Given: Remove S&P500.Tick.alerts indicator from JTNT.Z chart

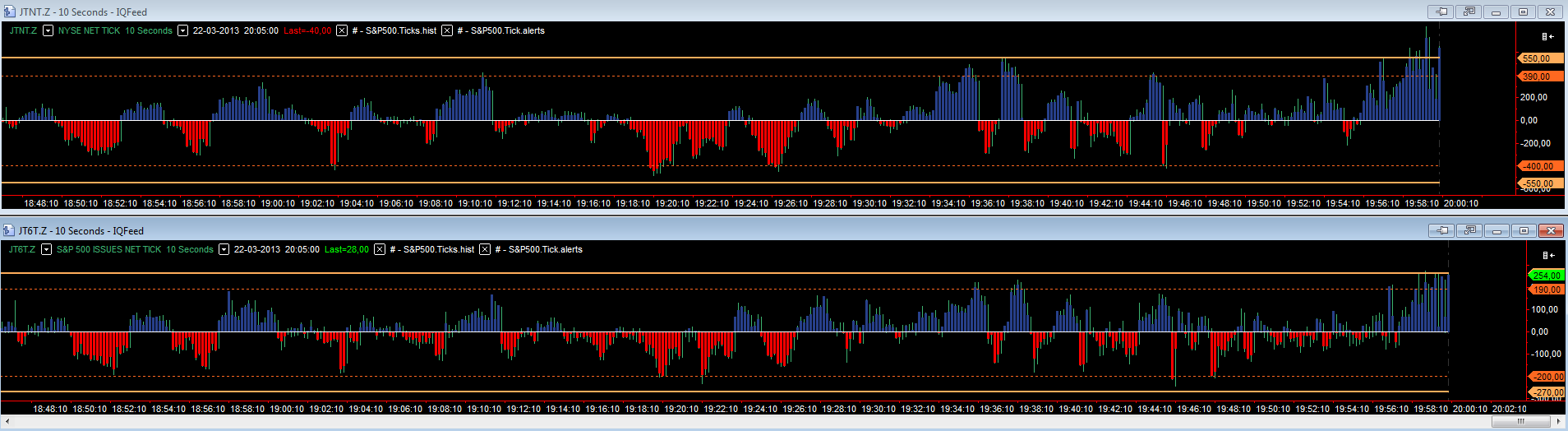Looking at the screenshot, I should (447, 30).
